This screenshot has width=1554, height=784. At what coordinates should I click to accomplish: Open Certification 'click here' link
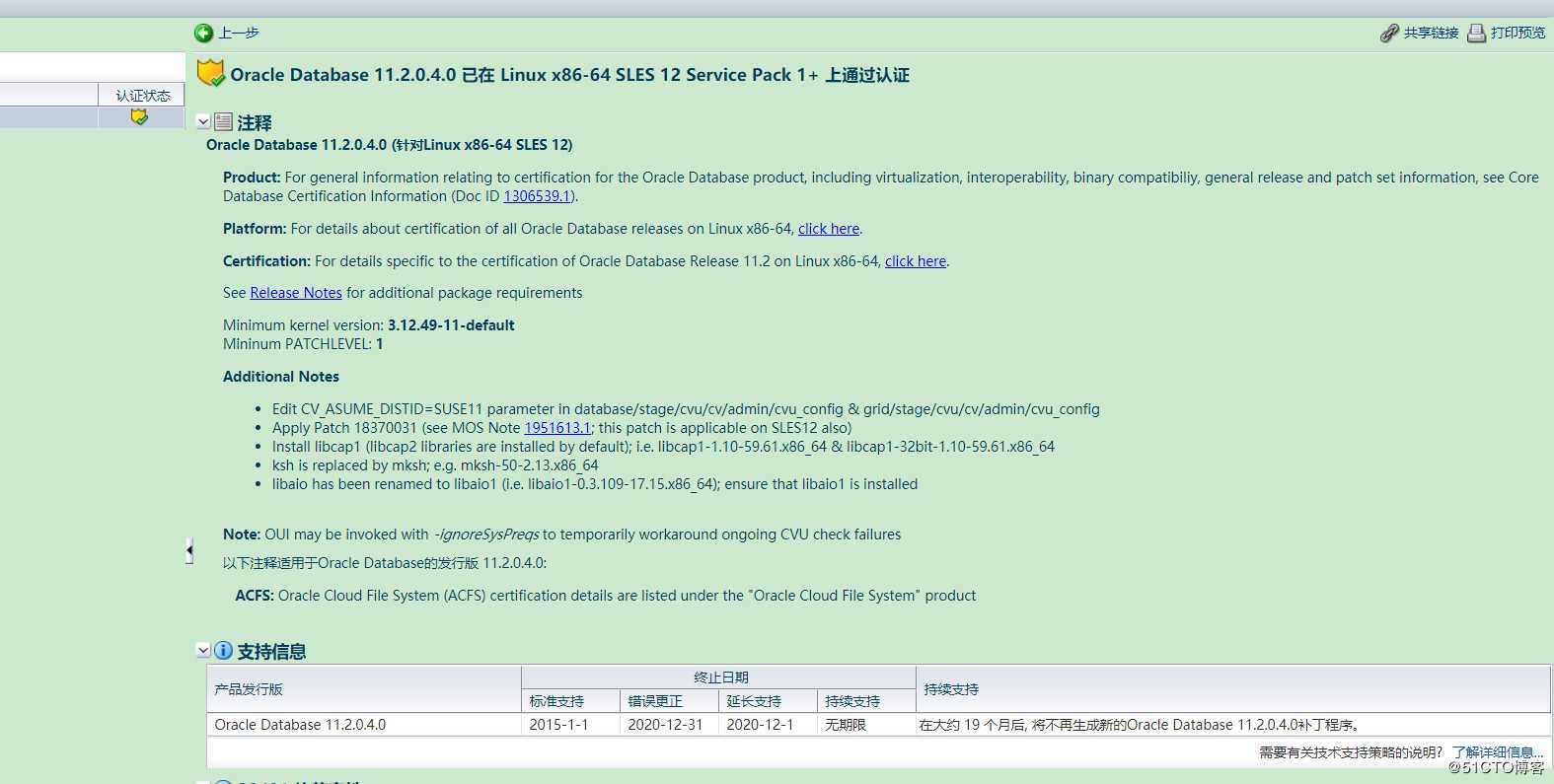(x=916, y=261)
